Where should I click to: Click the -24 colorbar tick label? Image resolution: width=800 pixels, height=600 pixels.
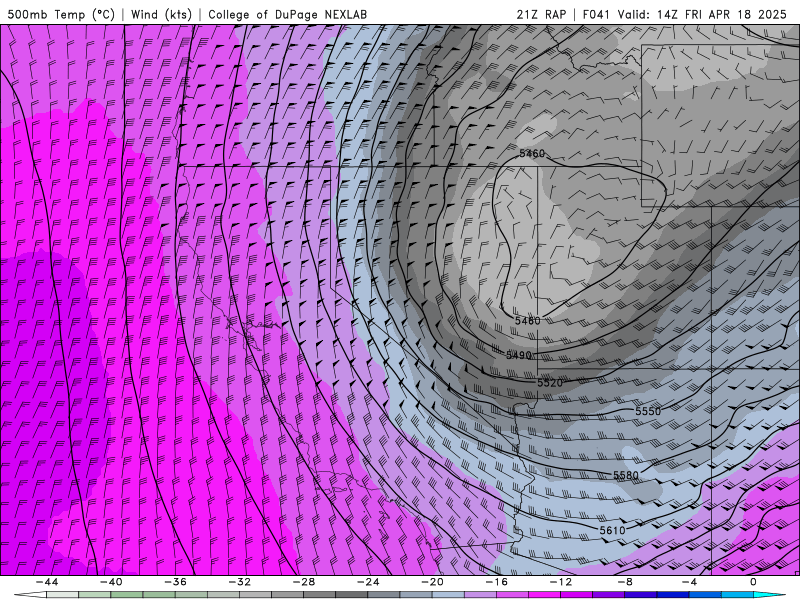(368, 582)
